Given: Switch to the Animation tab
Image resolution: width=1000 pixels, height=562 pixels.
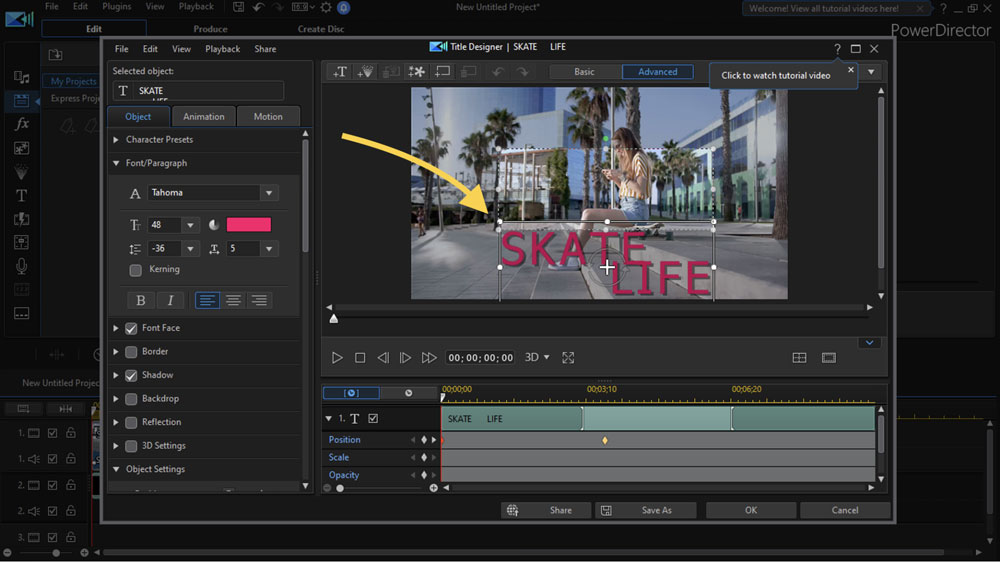Looking at the screenshot, I should 204,117.
